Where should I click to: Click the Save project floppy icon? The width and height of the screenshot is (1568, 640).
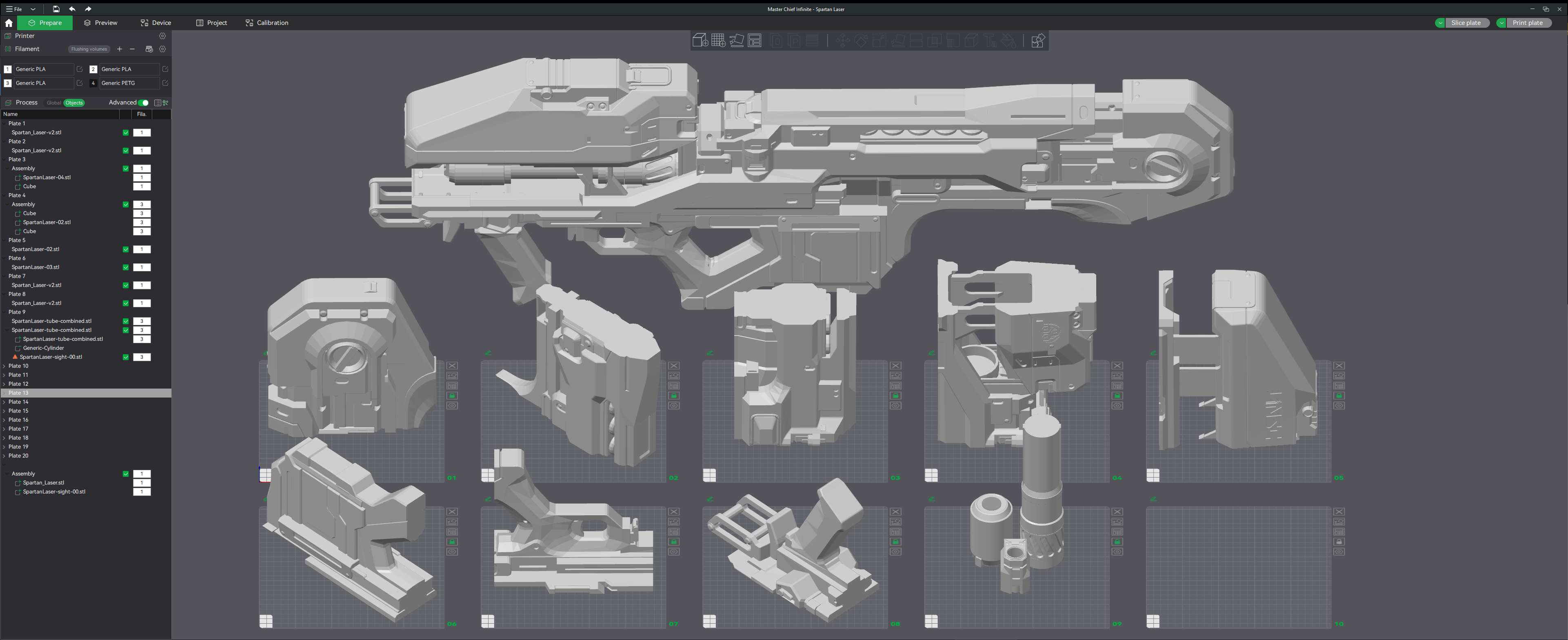point(56,9)
